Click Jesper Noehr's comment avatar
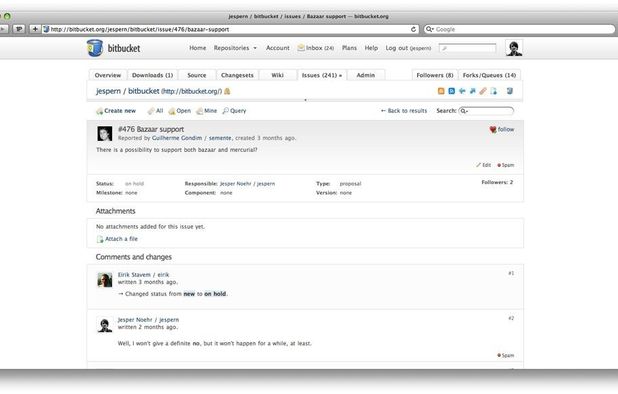The height and width of the screenshot is (394, 618). tap(104, 325)
